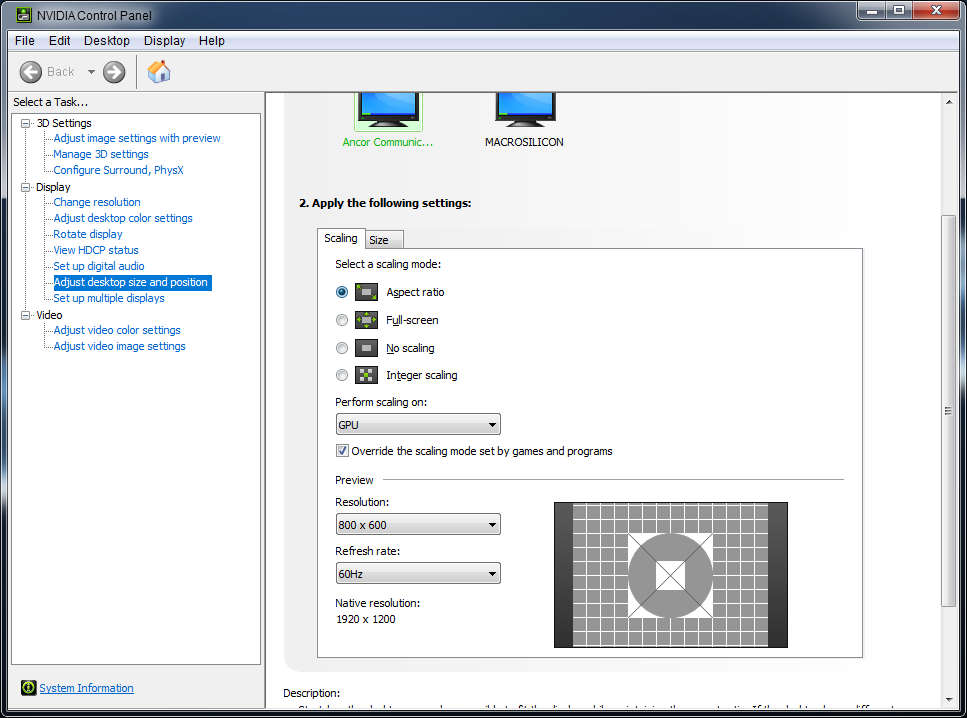Image resolution: width=967 pixels, height=718 pixels.
Task: Click the Back arrow icon
Action: coord(31,71)
